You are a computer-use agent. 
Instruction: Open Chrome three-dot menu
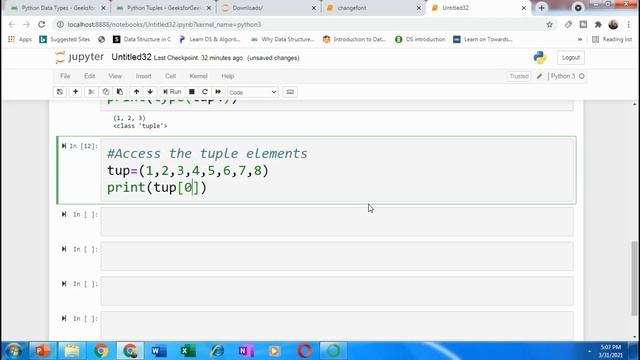click(629, 24)
